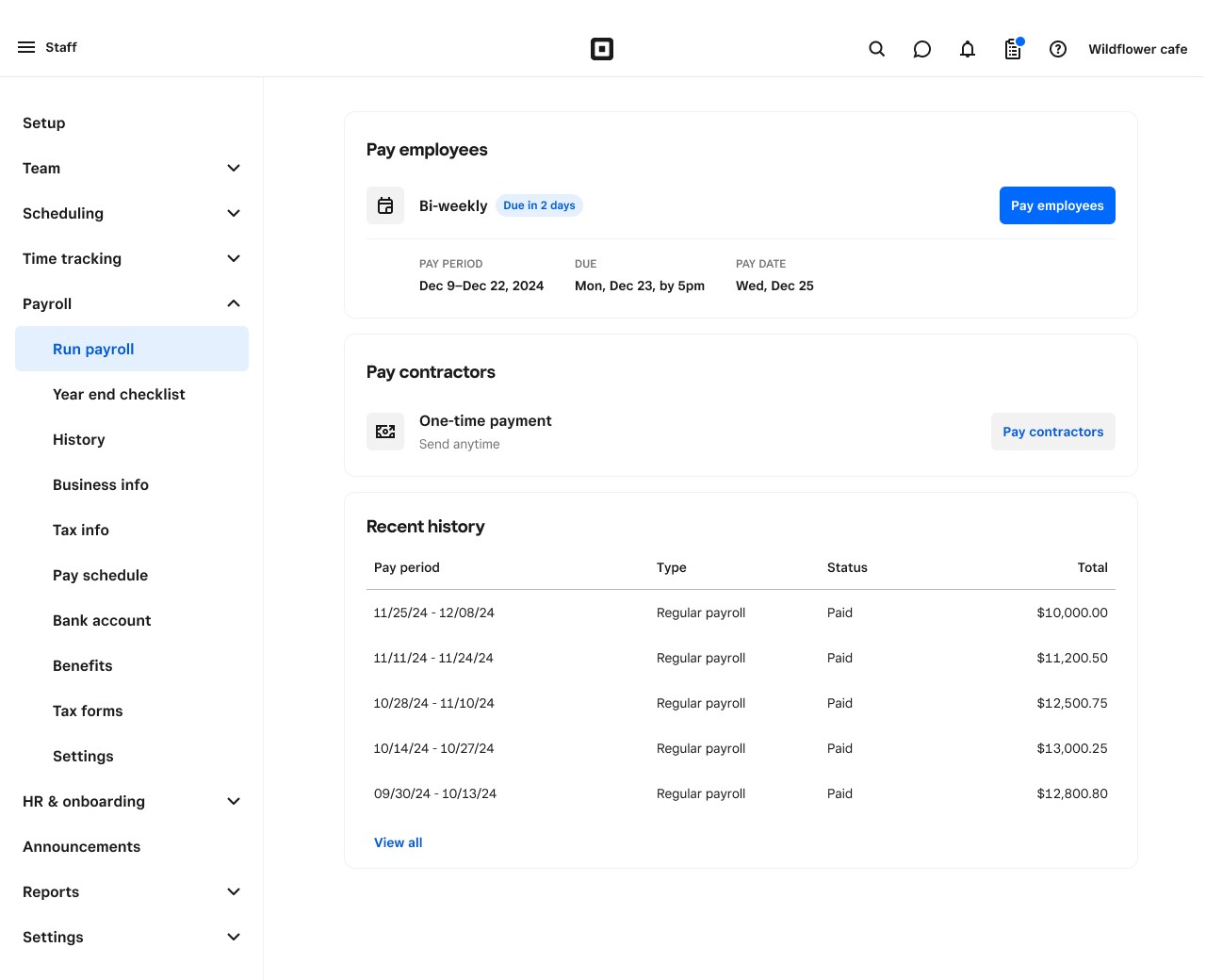Click the Pay employees button

[1057, 205]
